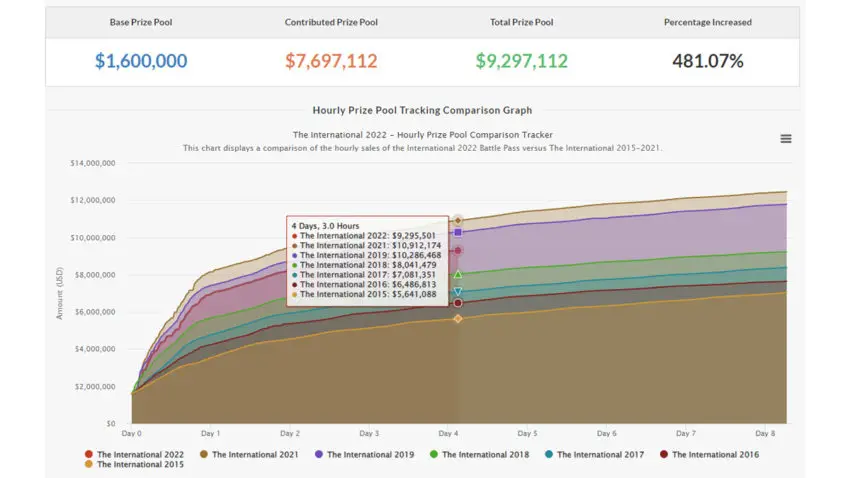This screenshot has width=850, height=478.
Task: Click the Day 3 x-axis label
Action: click(x=369, y=434)
